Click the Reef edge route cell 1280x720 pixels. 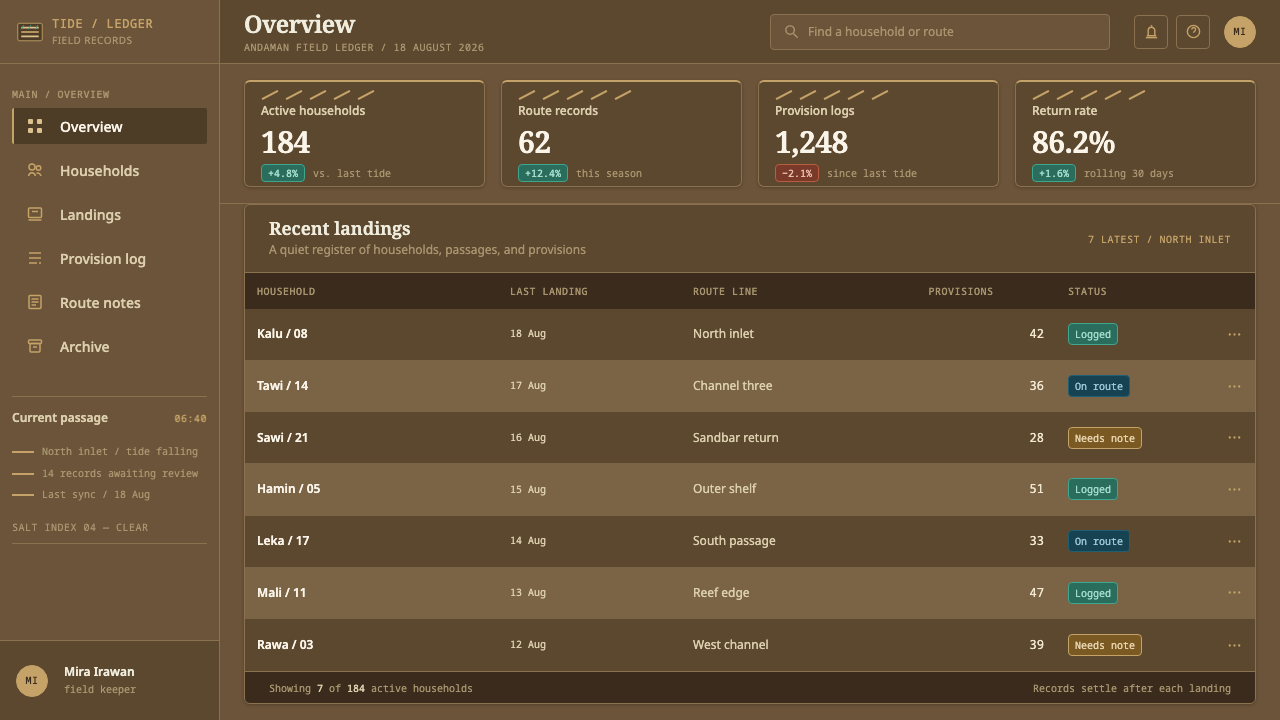tap(721, 593)
